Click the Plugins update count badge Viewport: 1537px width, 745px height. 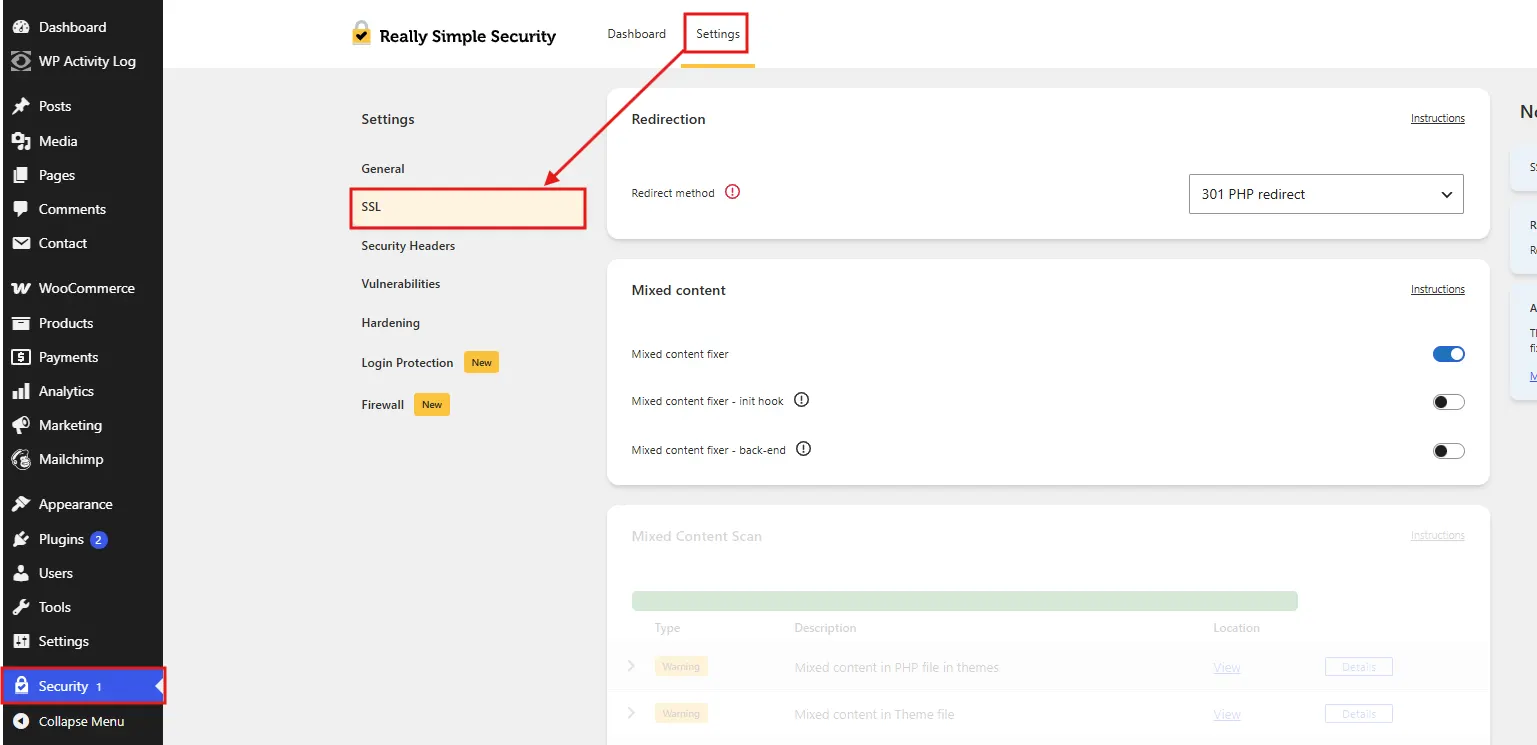click(99, 540)
